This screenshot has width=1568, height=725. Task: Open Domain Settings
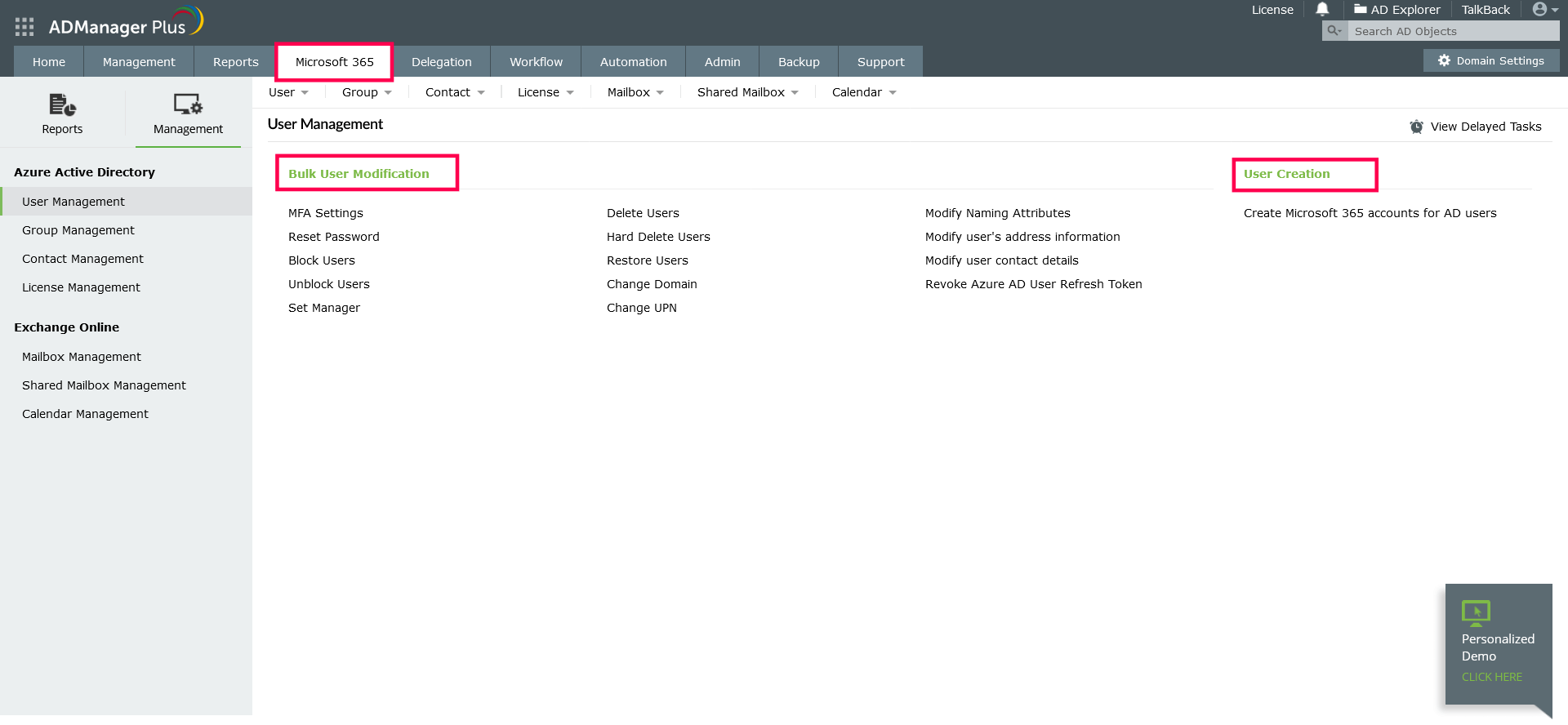1491,60
